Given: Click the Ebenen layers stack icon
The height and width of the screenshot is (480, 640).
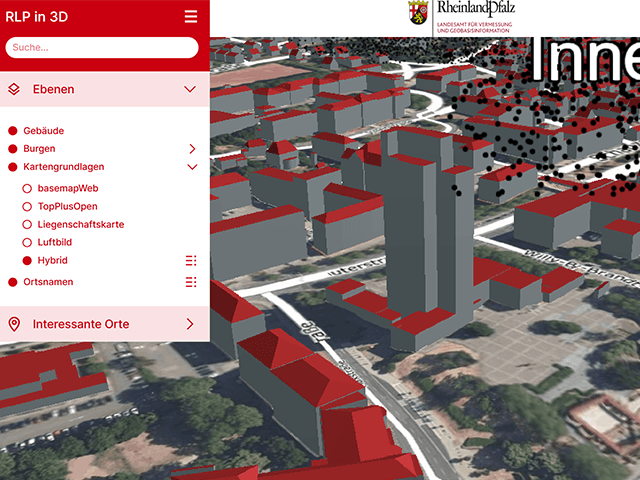Looking at the screenshot, I should tap(14, 89).
